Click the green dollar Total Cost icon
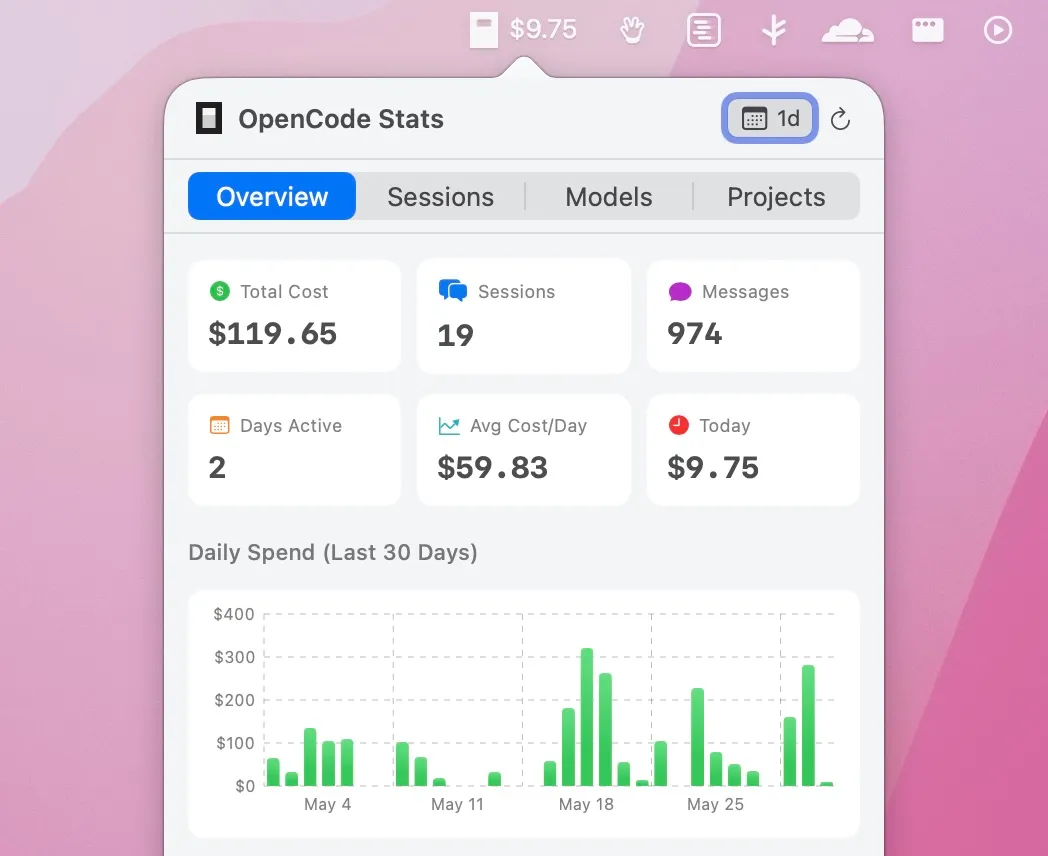This screenshot has height=856, width=1048. pos(220,291)
